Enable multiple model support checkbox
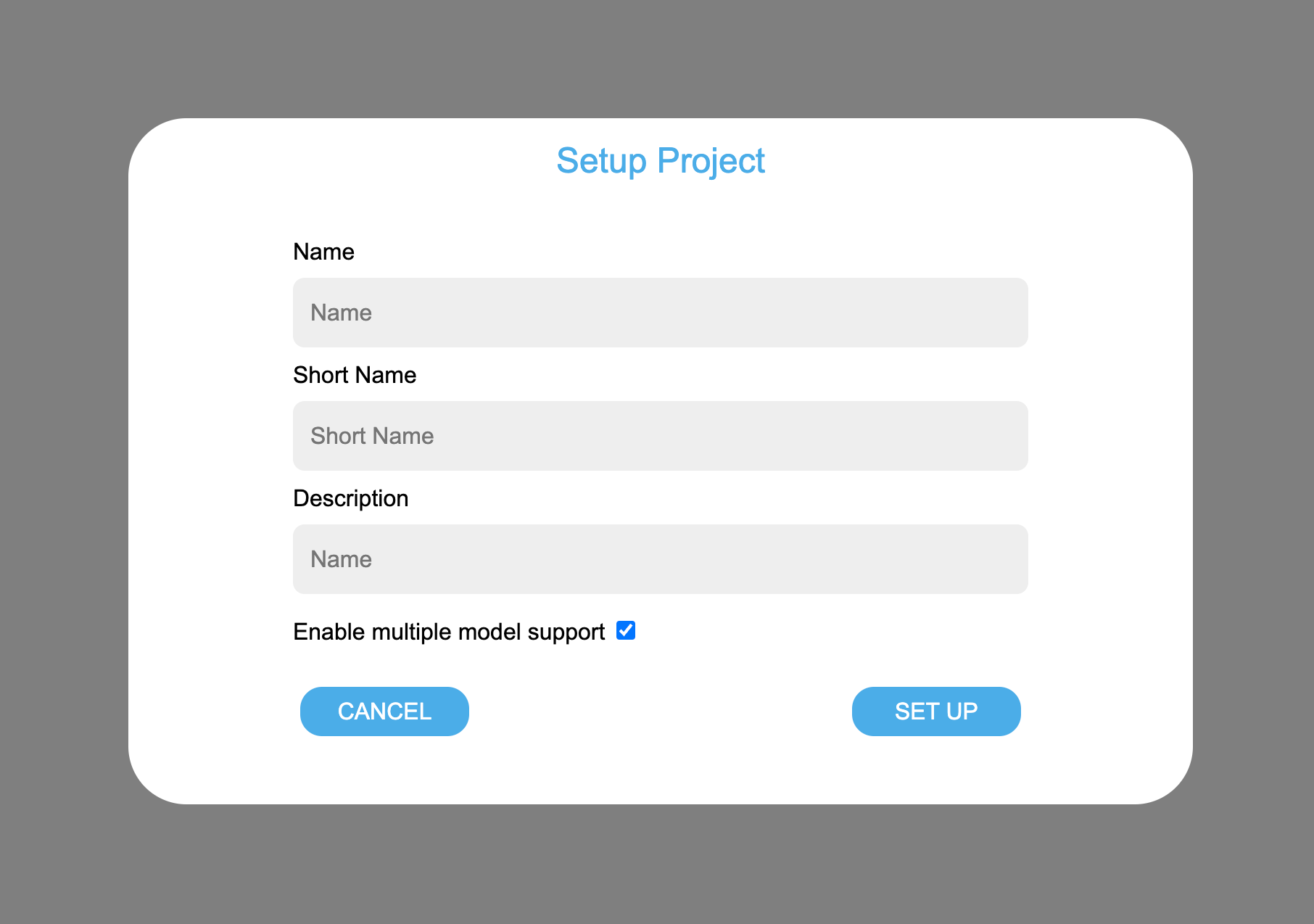The image size is (1314, 924). pyautogui.click(x=626, y=631)
